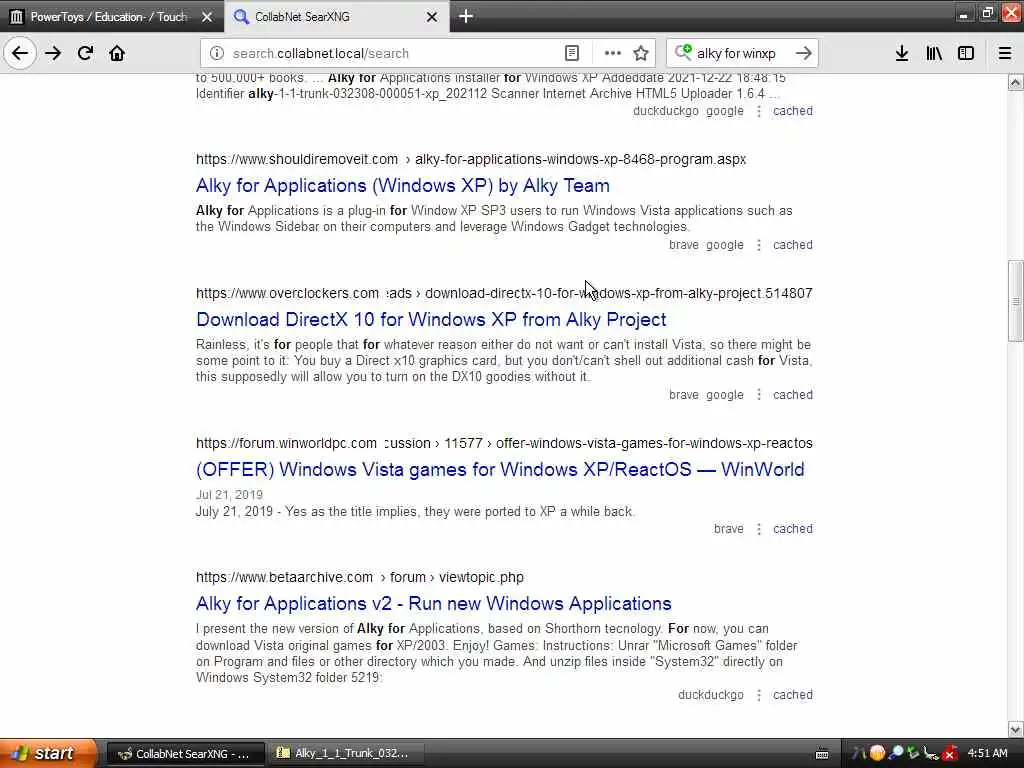This screenshot has width=1024, height=768.
Task: Open the Downloads panel
Action: click(x=902, y=54)
